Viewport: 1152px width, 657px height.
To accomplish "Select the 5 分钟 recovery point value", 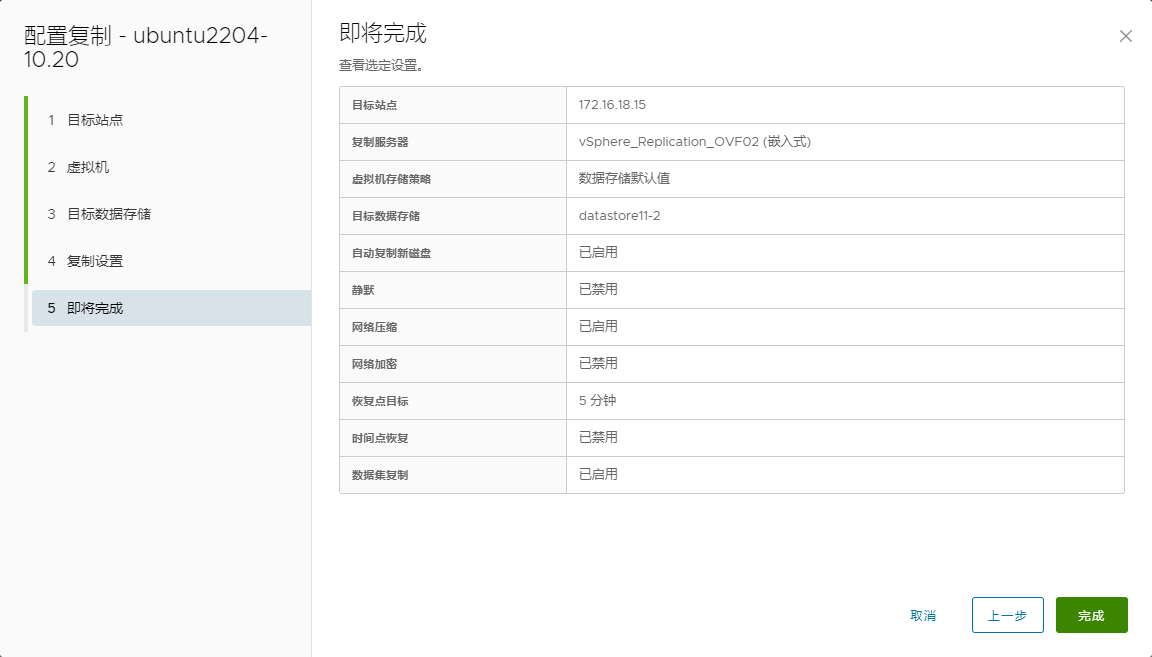I will (x=597, y=401).
